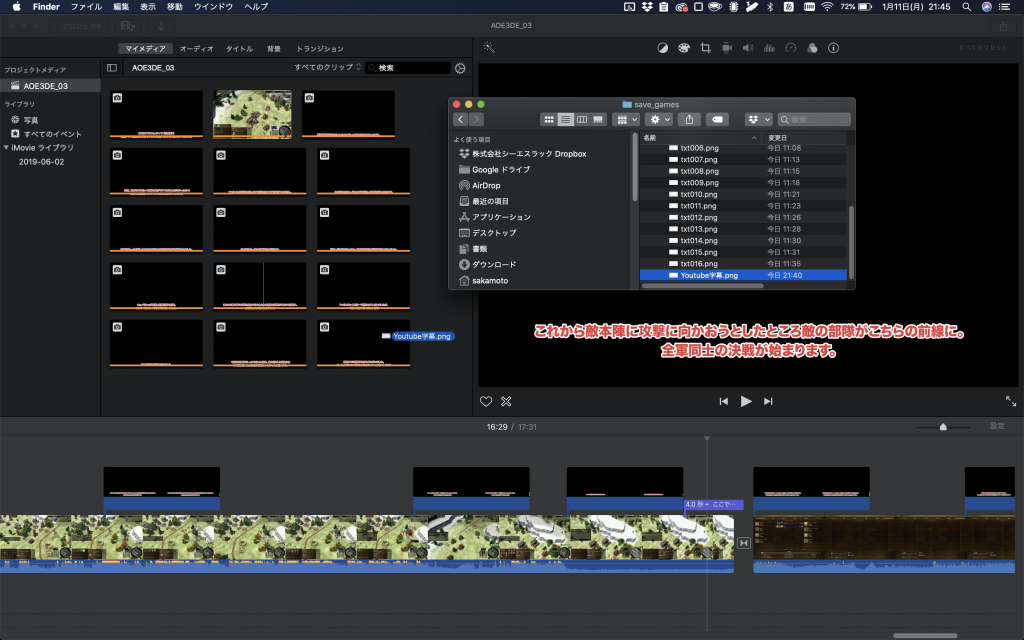
Task: Switch Finder to column view
Action: pyautogui.click(x=582, y=120)
